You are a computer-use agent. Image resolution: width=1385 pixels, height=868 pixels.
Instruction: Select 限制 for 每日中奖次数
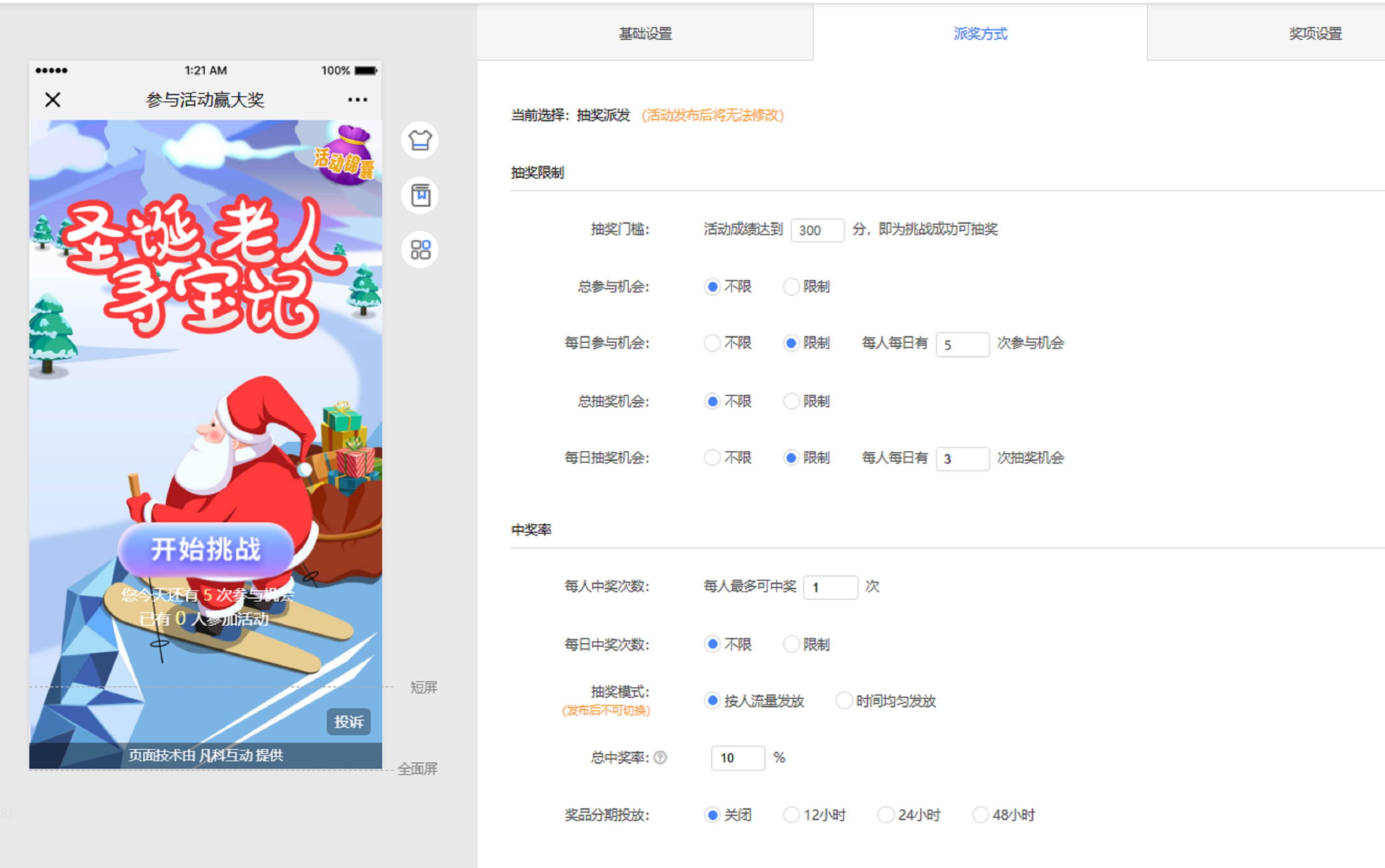coord(791,644)
